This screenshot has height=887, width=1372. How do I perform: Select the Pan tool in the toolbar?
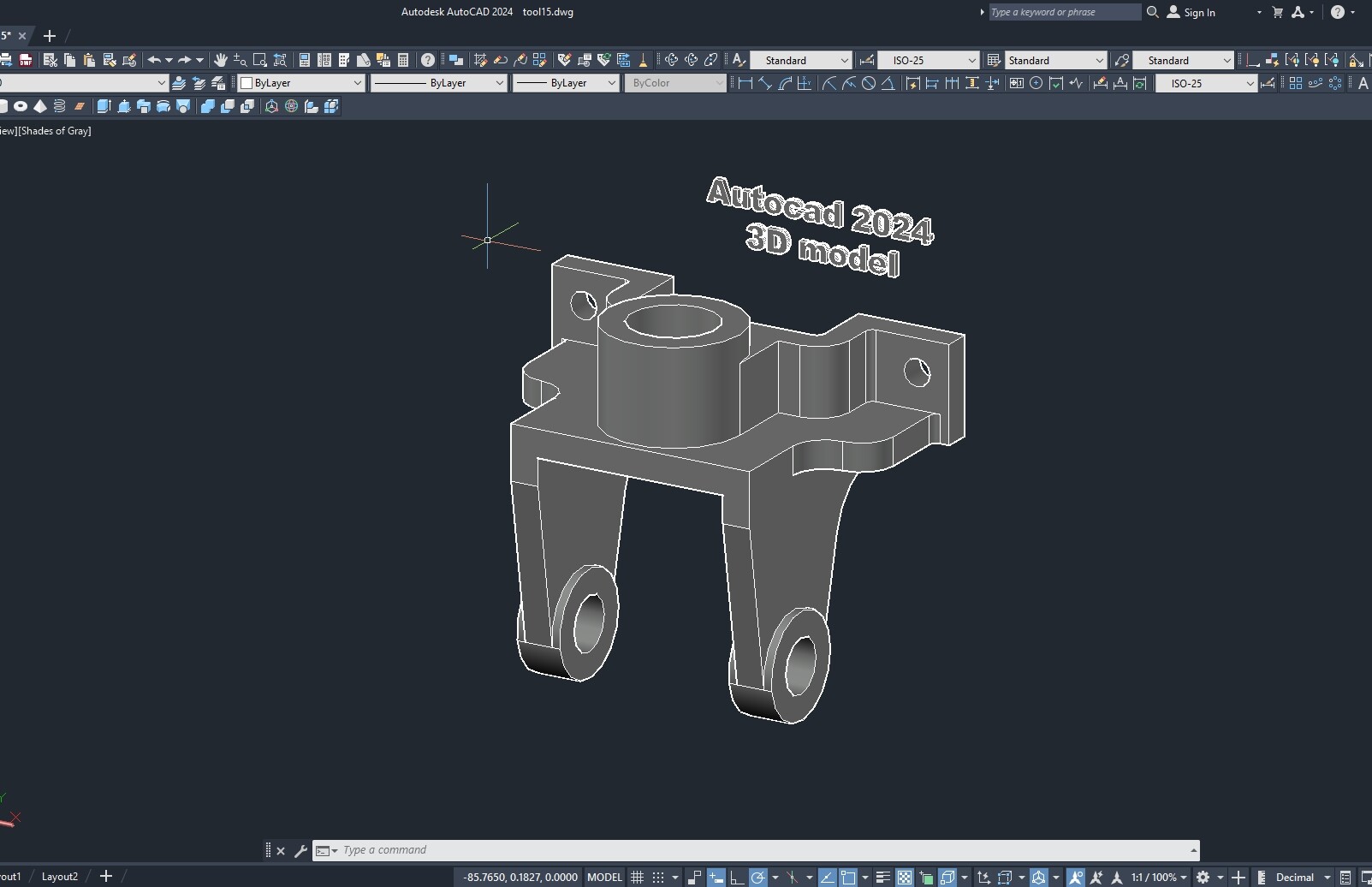tap(222, 60)
